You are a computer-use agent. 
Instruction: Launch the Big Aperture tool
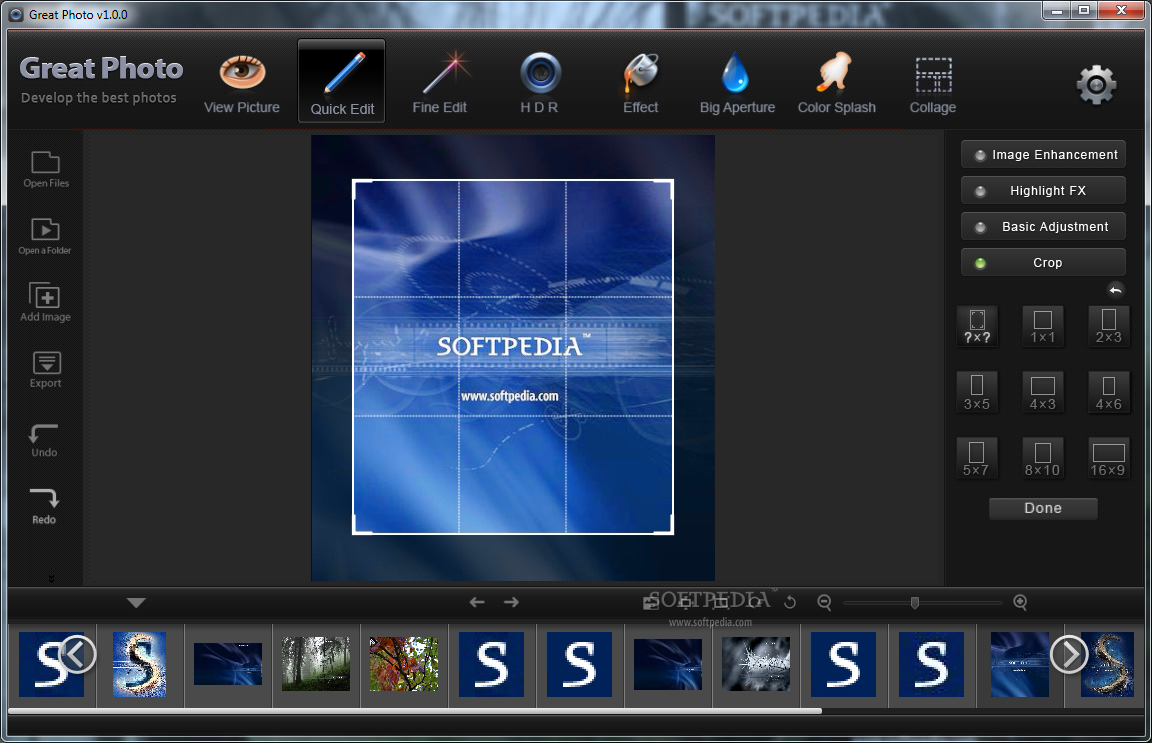[737, 84]
